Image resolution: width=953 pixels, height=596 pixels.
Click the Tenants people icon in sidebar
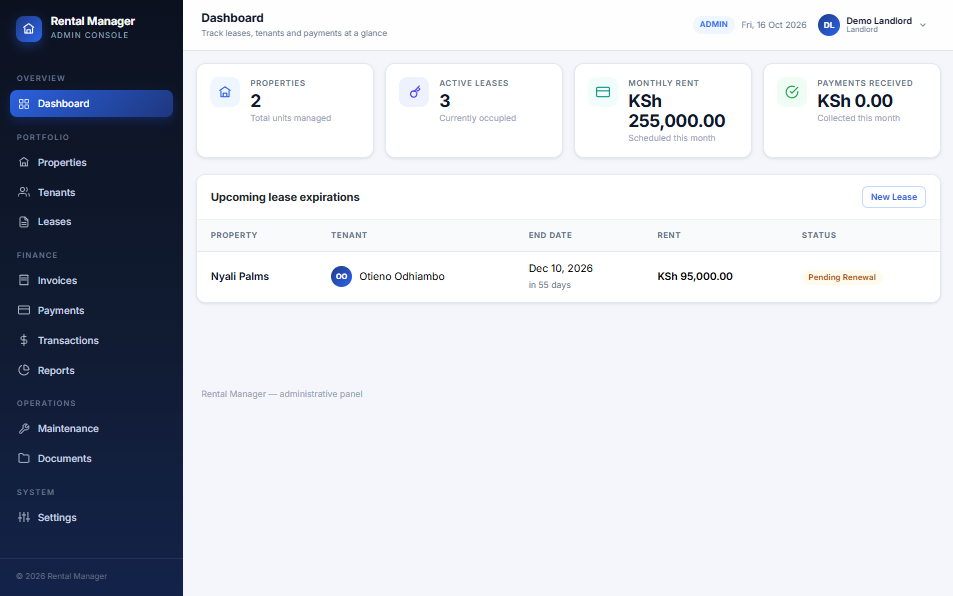24,192
